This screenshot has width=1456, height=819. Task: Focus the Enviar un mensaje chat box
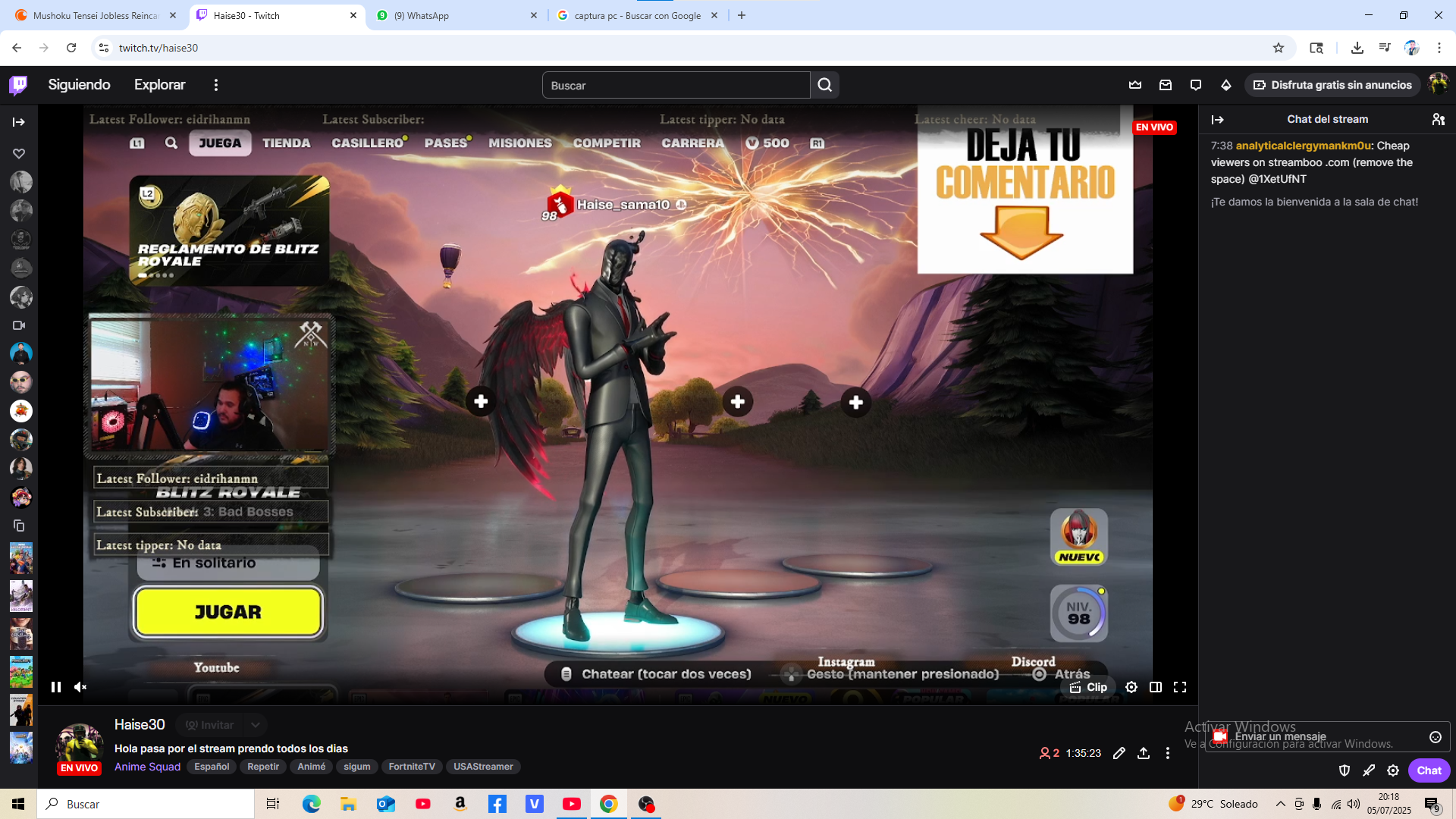point(1328,737)
